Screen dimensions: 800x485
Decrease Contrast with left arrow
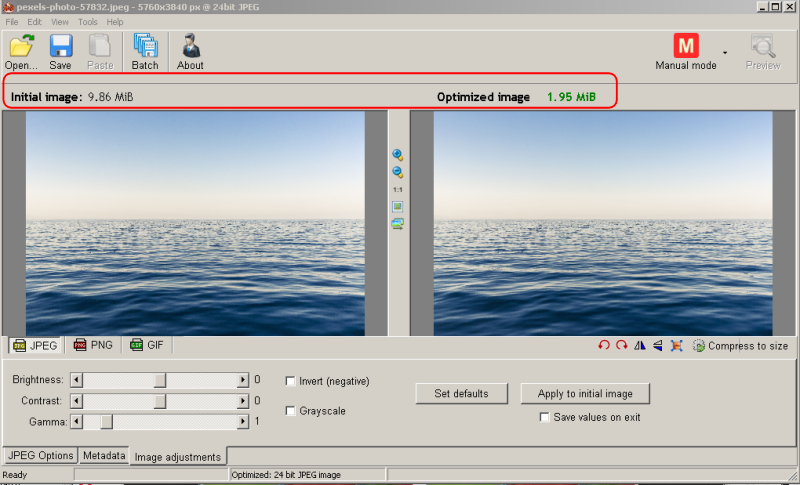pos(77,401)
